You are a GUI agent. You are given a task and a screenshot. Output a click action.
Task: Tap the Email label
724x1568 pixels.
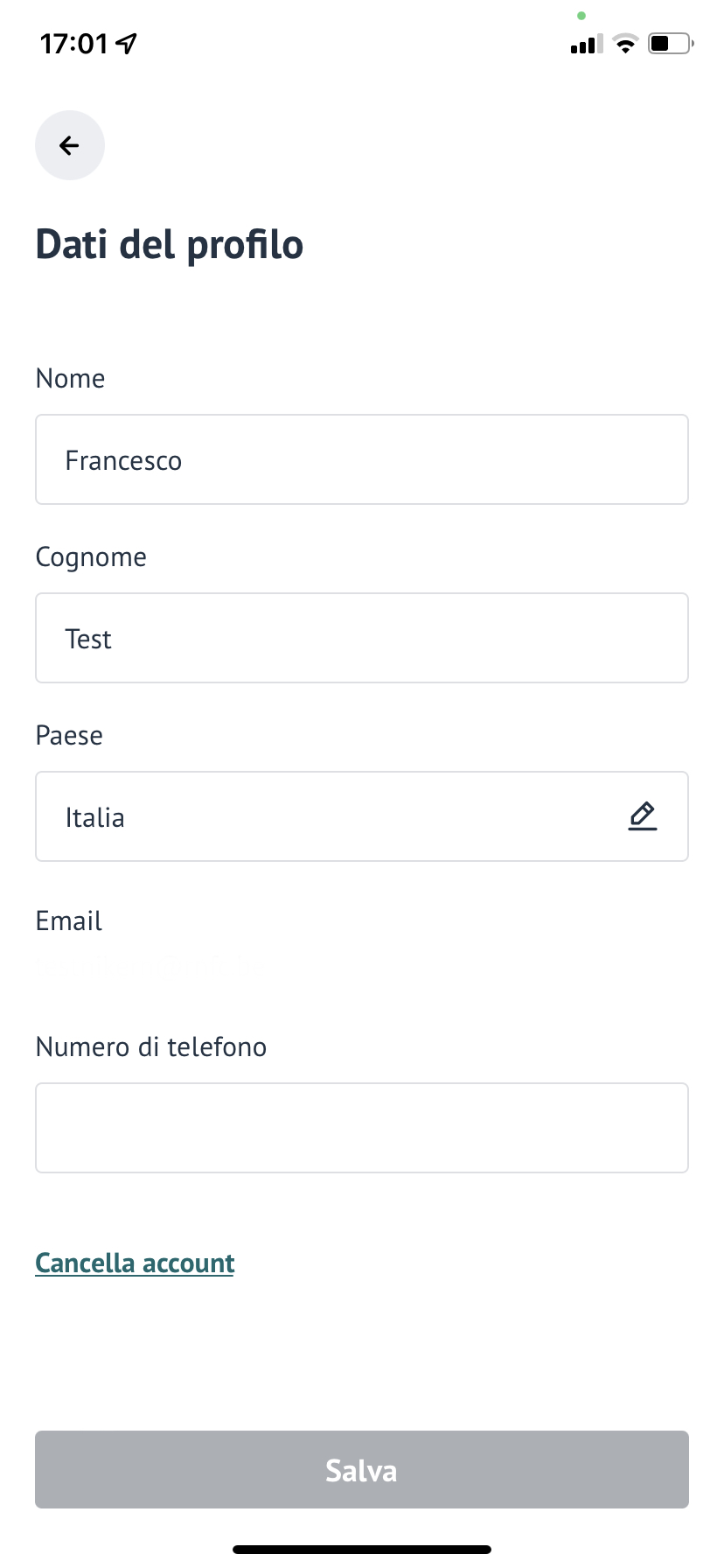point(69,920)
